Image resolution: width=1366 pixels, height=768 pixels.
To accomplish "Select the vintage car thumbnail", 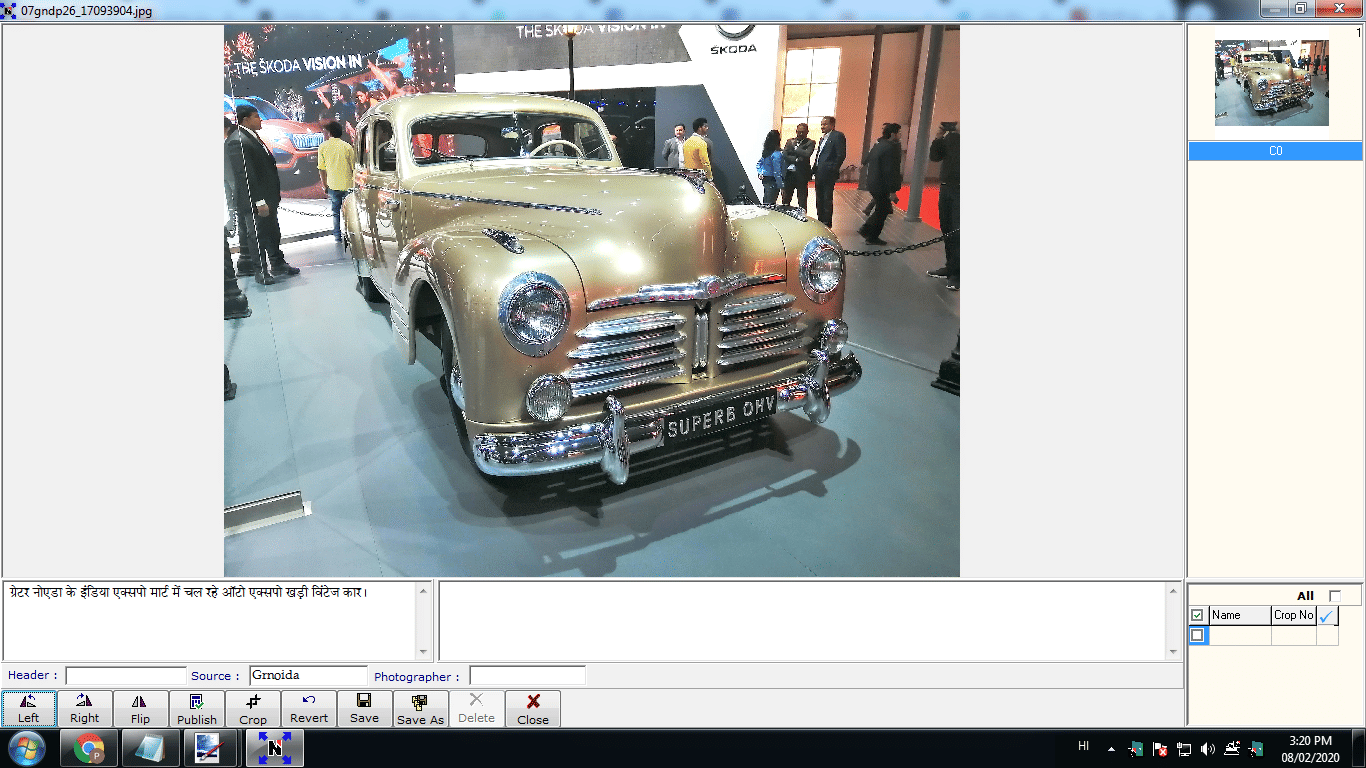I will 1272,83.
